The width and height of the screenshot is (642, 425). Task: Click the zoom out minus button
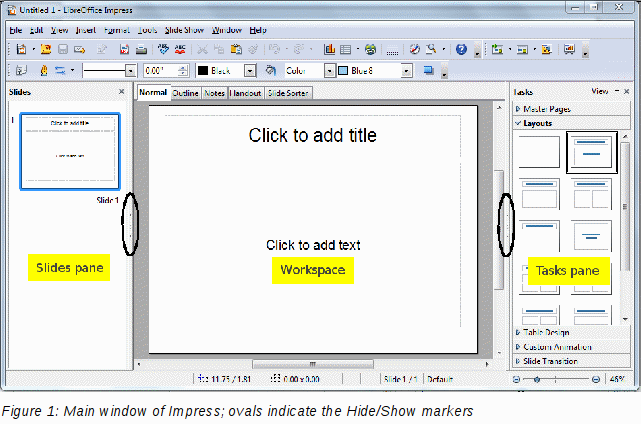tap(516, 380)
